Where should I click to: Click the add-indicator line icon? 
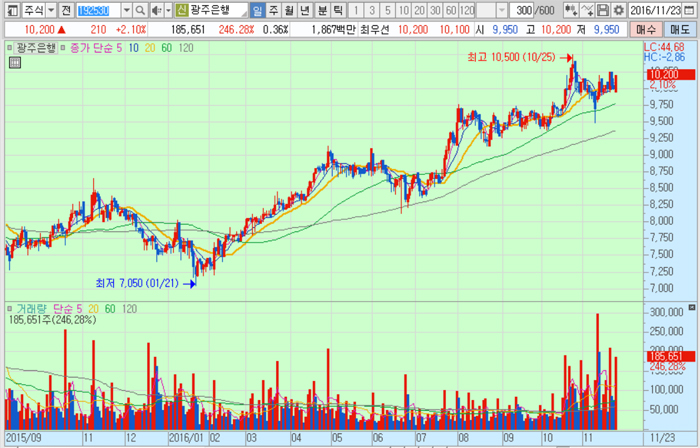click(x=587, y=10)
